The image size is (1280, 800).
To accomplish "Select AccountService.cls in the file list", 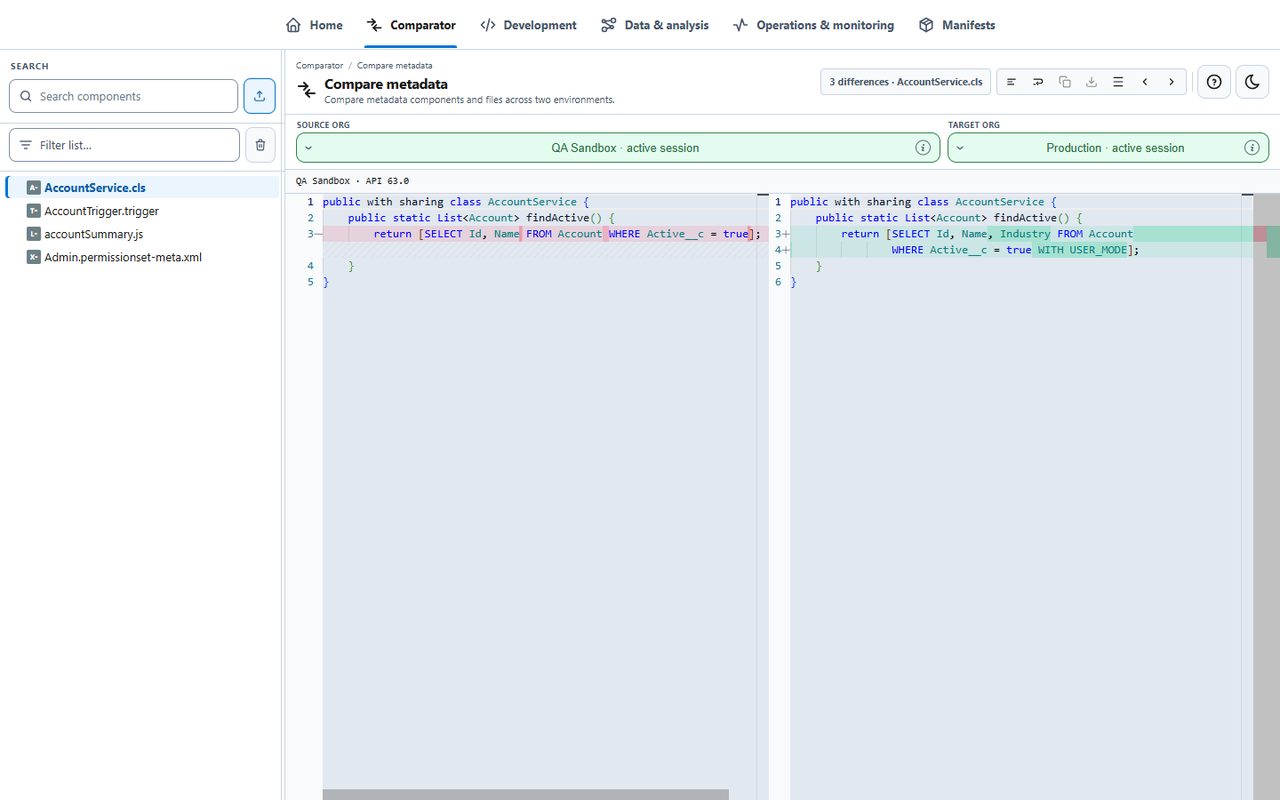I will point(142,187).
